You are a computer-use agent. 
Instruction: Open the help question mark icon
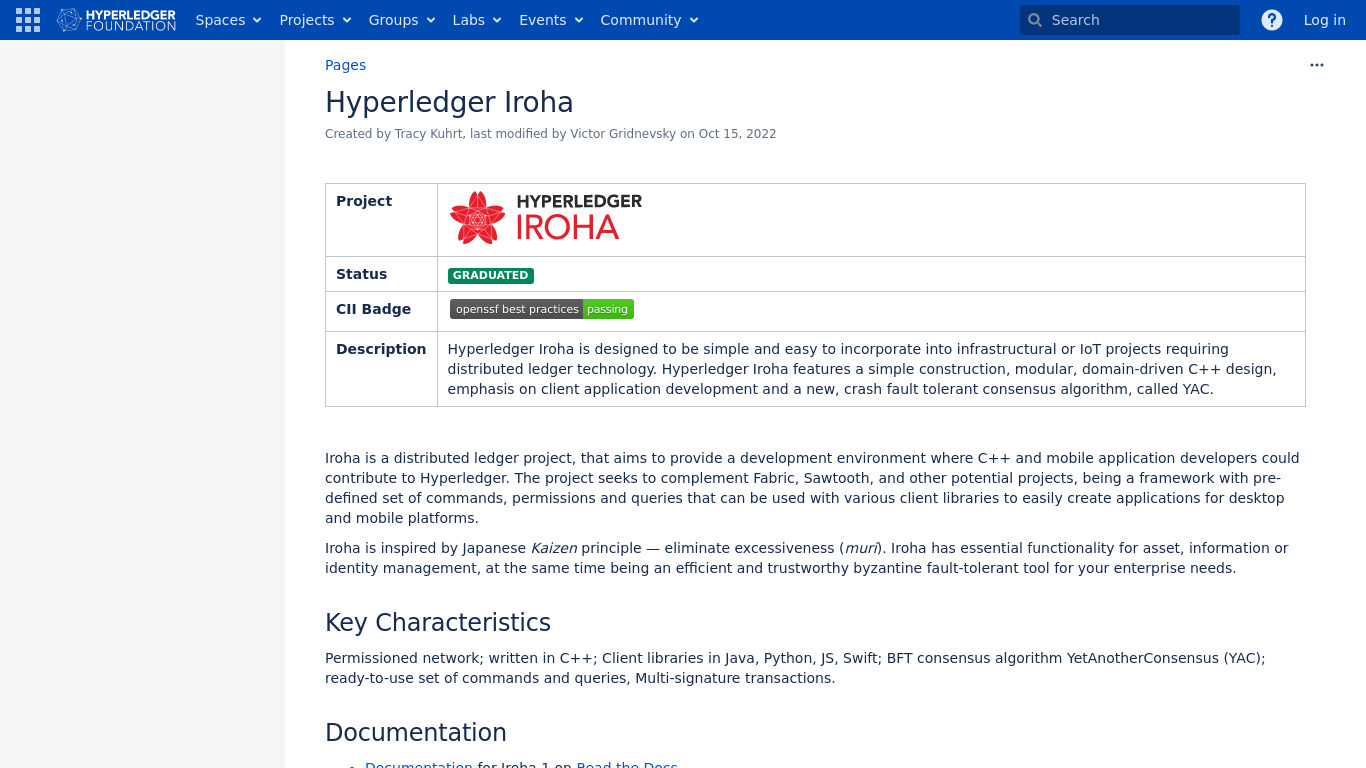click(1272, 20)
